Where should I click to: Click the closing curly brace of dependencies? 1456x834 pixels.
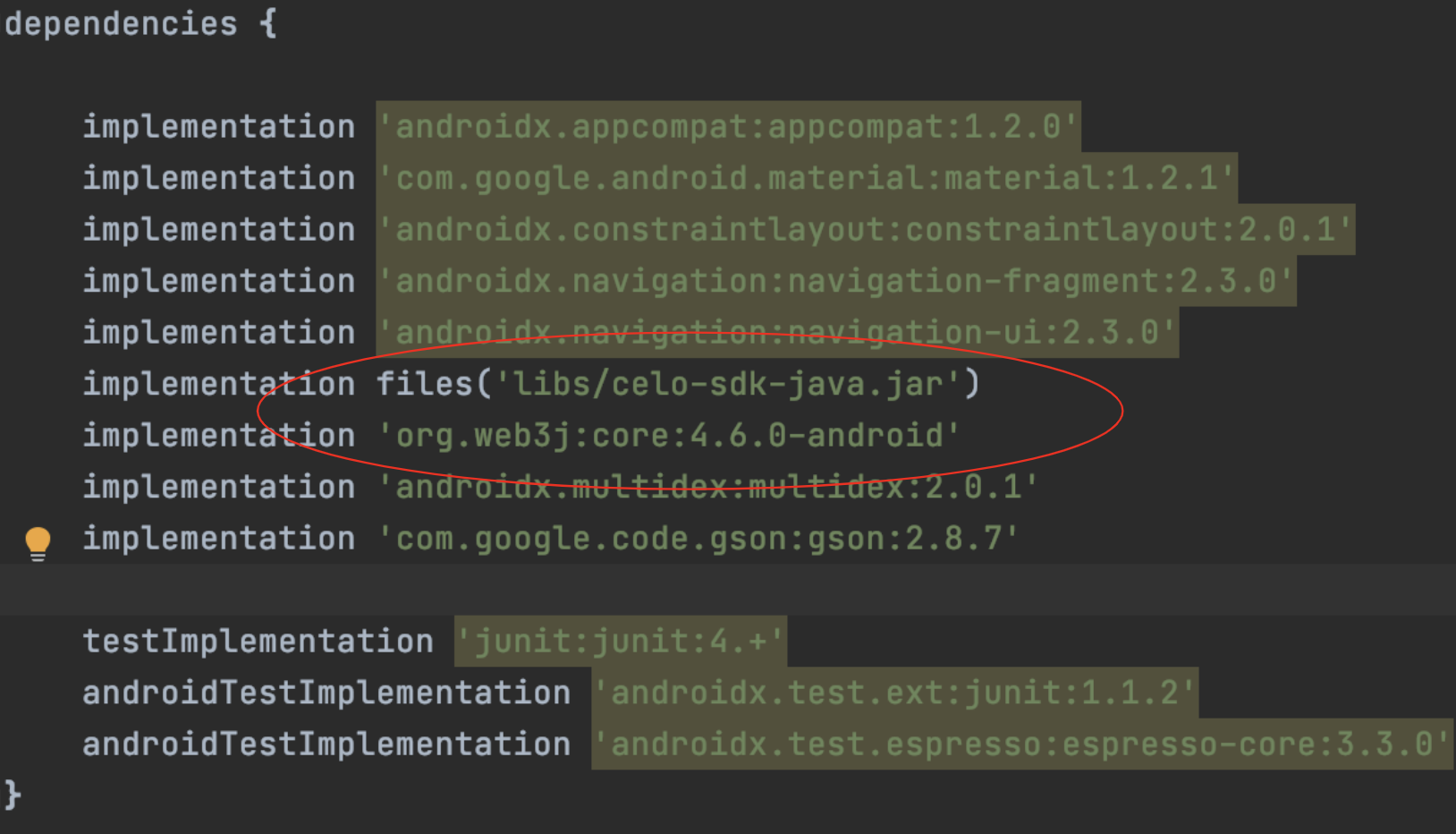13,795
